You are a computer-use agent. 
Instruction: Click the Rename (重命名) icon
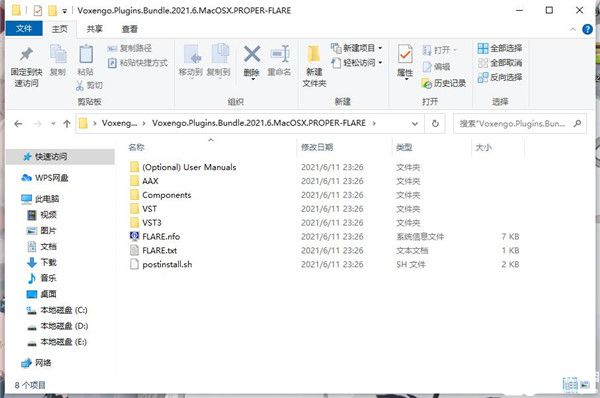[279, 54]
